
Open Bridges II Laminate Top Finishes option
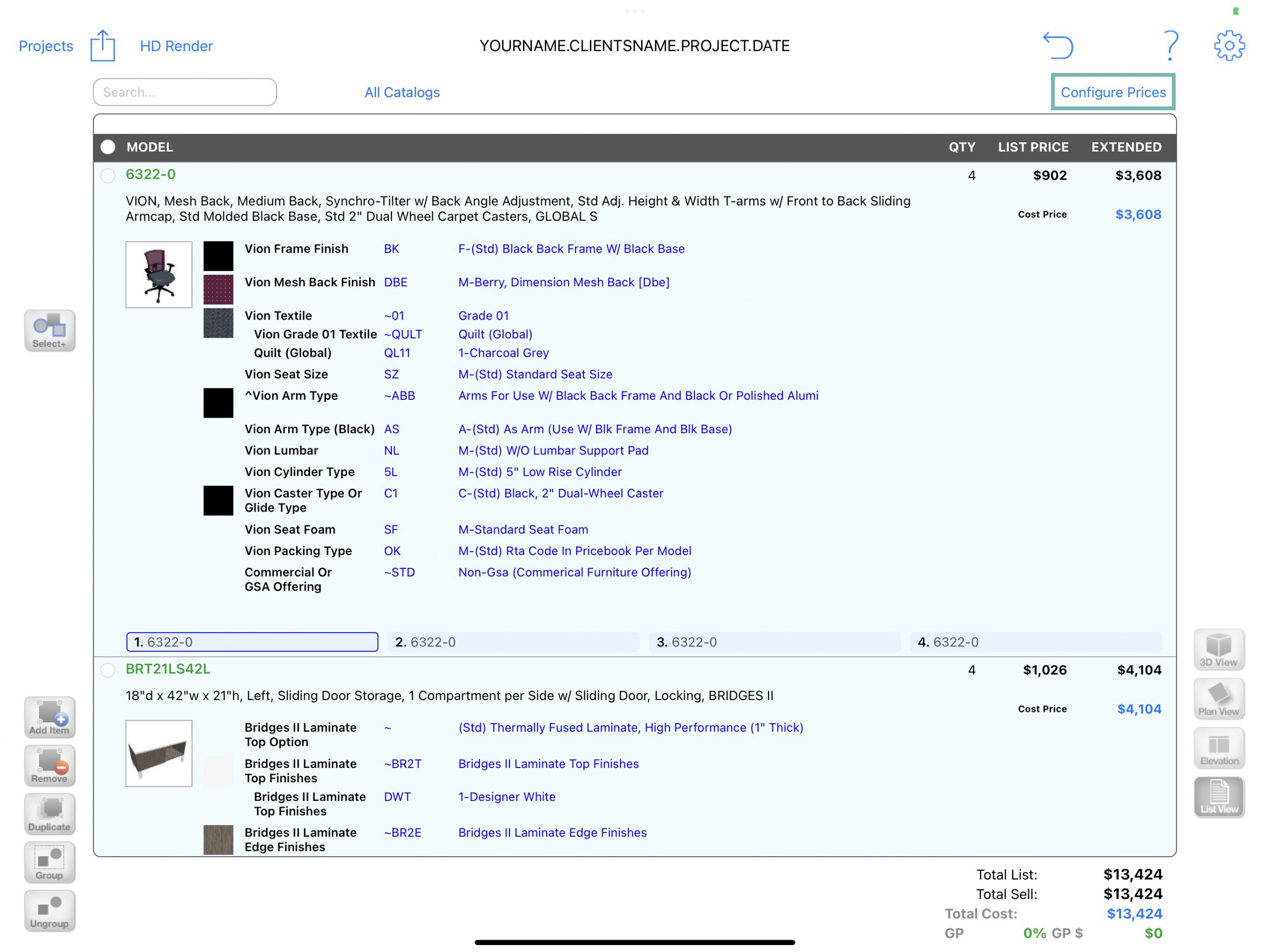pyautogui.click(x=548, y=763)
